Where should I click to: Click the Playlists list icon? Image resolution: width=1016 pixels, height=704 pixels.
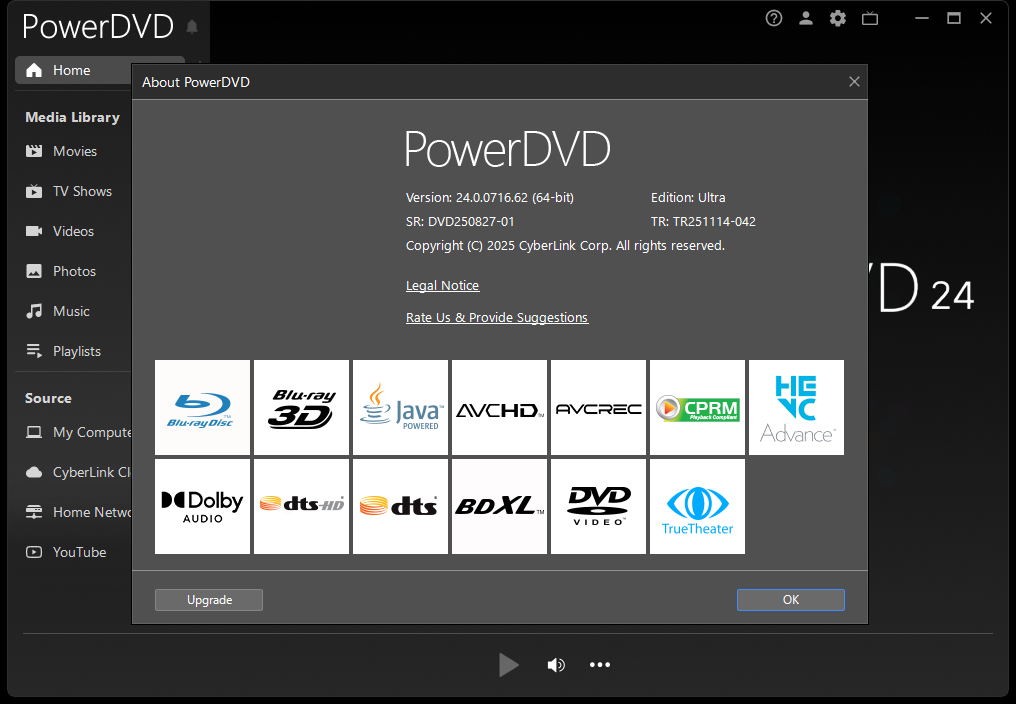tap(34, 351)
